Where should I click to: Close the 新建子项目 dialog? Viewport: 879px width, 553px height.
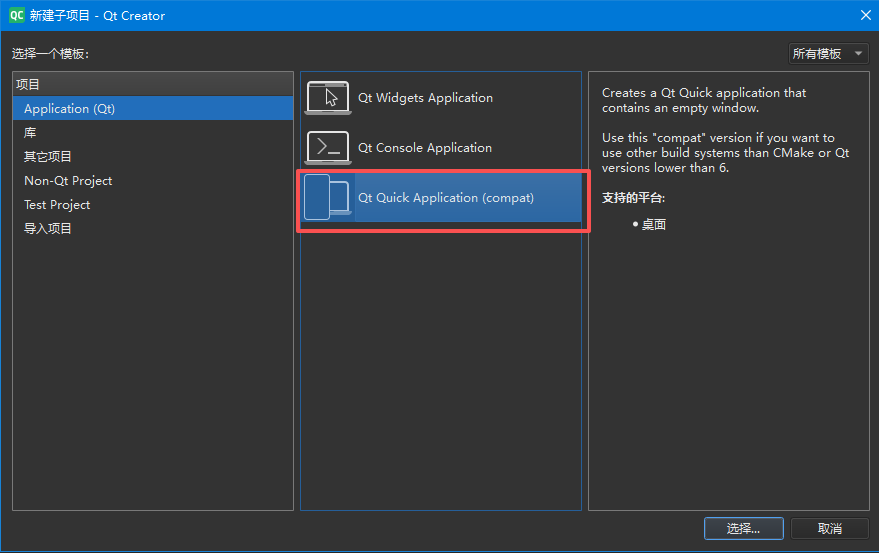(866, 15)
